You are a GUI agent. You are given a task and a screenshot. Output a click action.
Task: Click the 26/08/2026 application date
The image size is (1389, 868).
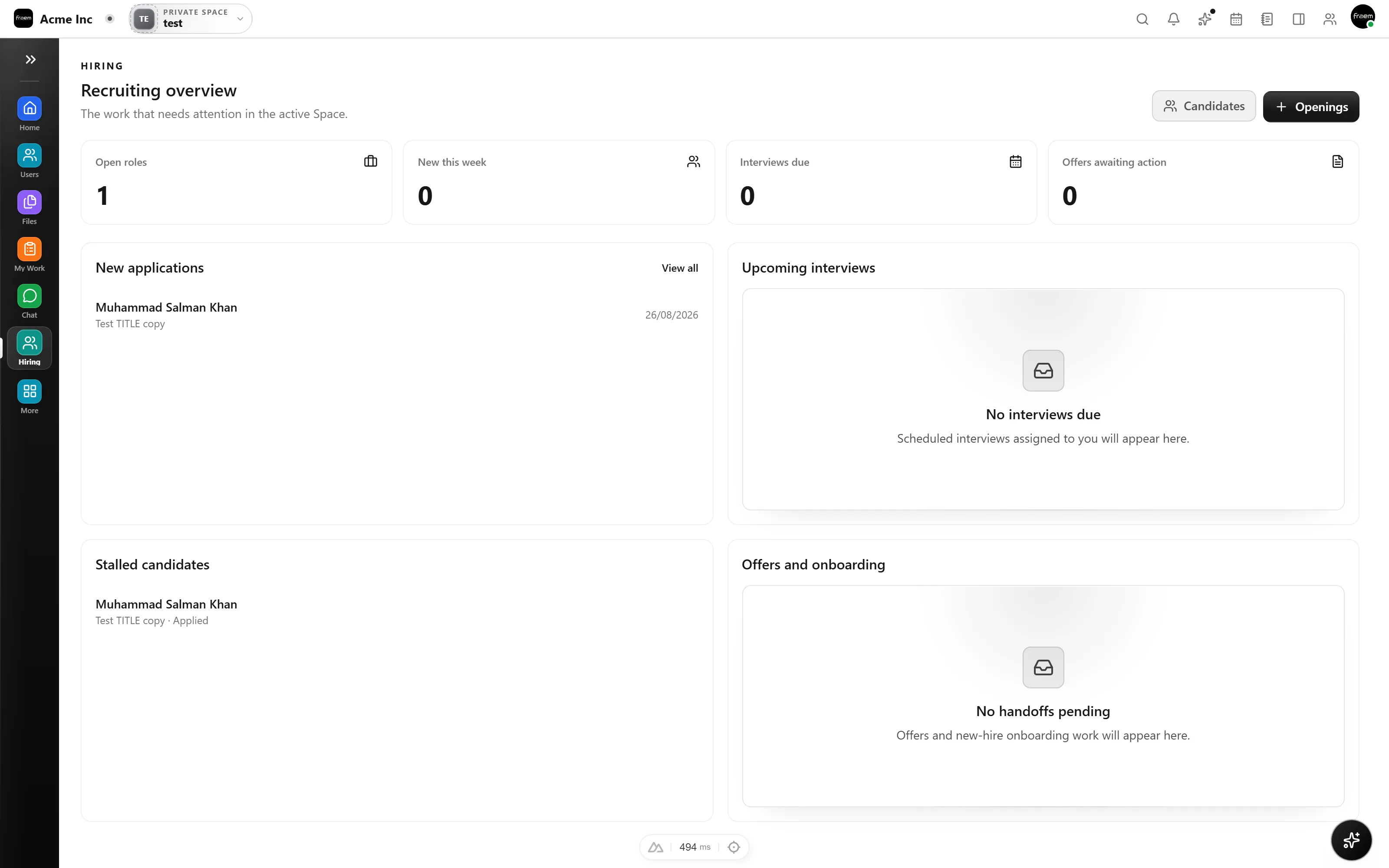[x=671, y=315]
